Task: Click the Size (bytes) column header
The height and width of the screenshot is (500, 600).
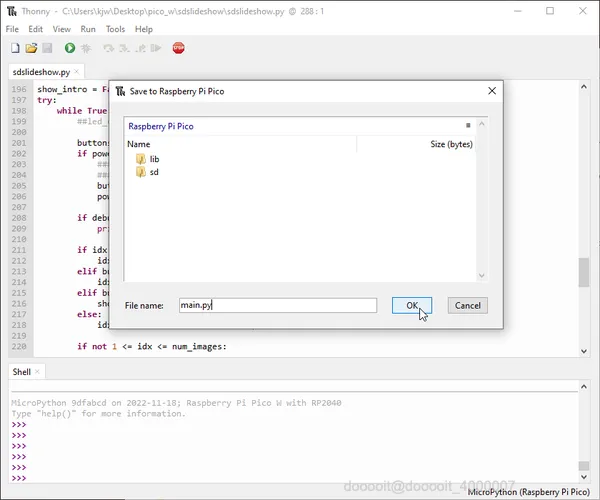Action: [416, 144]
